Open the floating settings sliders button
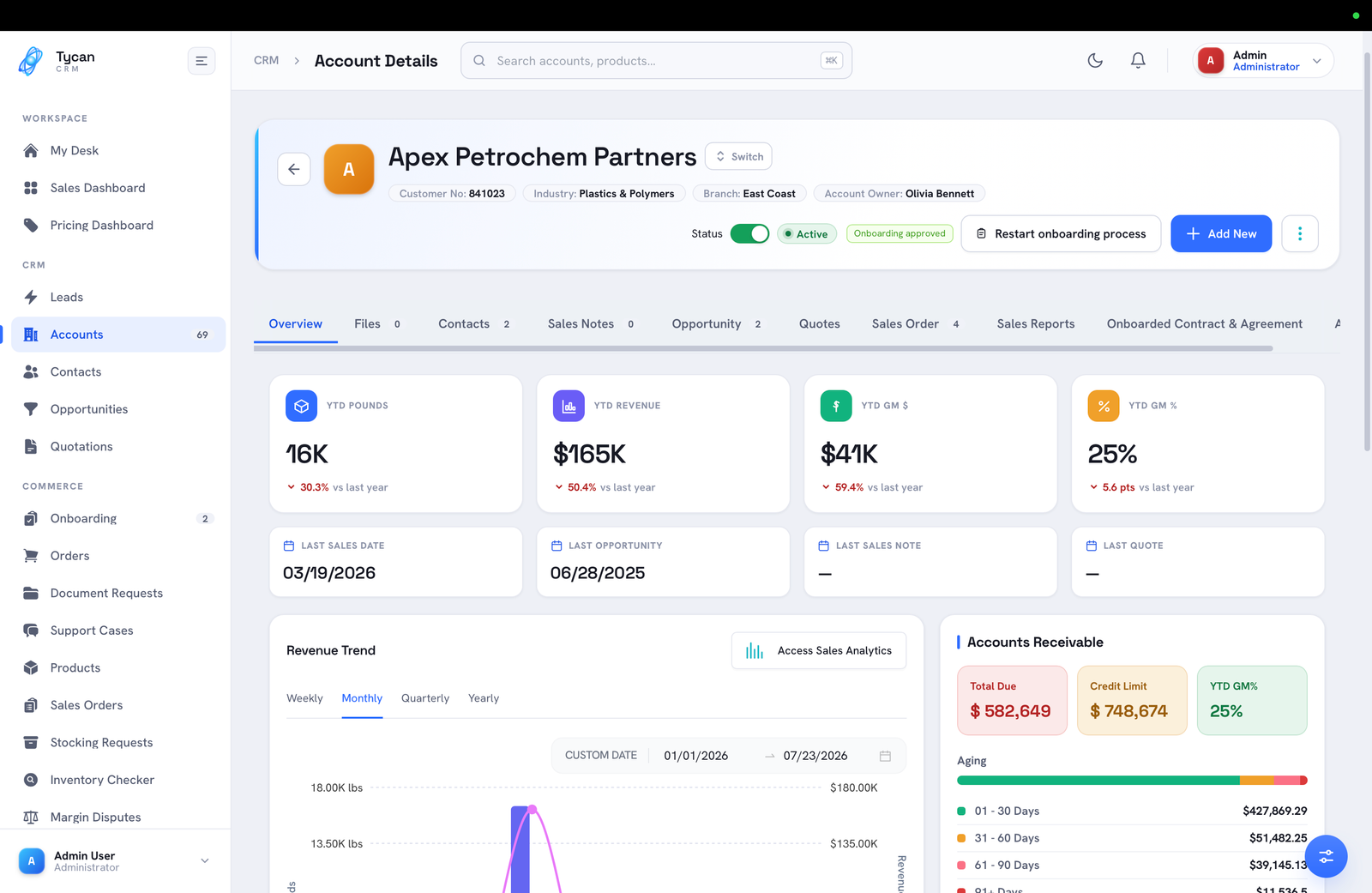The image size is (1372, 893). click(x=1327, y=856)
